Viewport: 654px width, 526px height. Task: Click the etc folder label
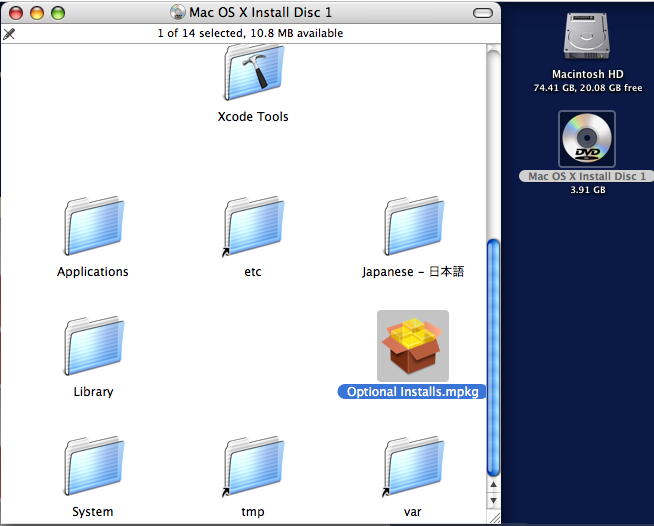click(253, 272)
